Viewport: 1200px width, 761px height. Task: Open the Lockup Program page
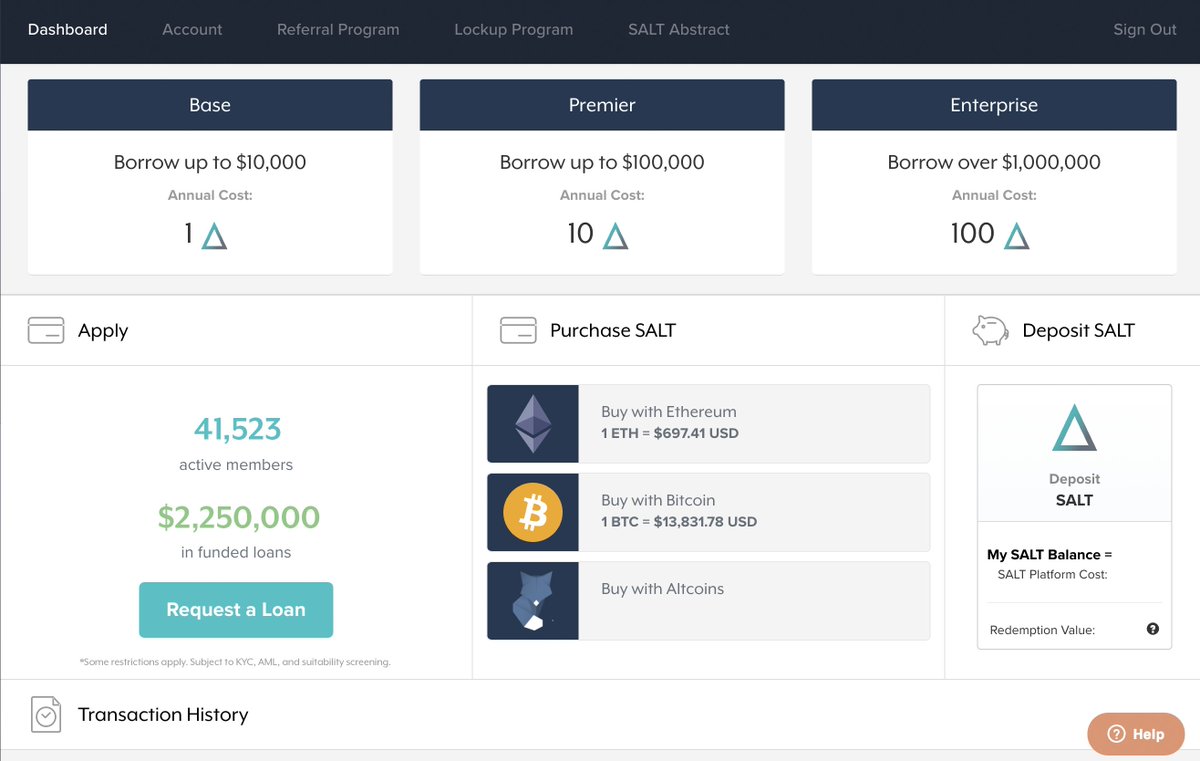click(x=513, y=30)
